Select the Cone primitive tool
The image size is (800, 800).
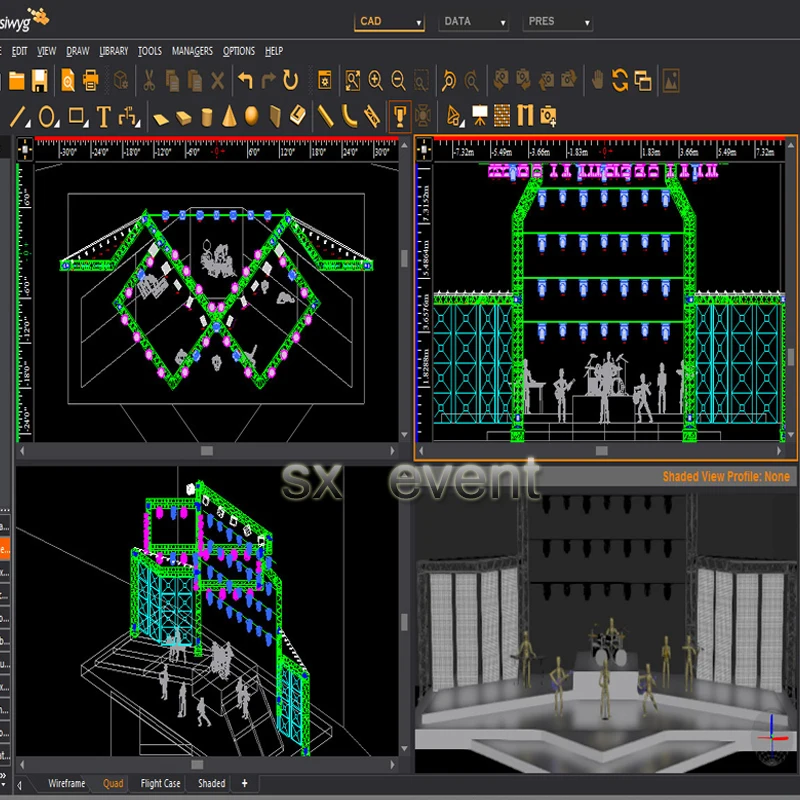click(229, 117)
